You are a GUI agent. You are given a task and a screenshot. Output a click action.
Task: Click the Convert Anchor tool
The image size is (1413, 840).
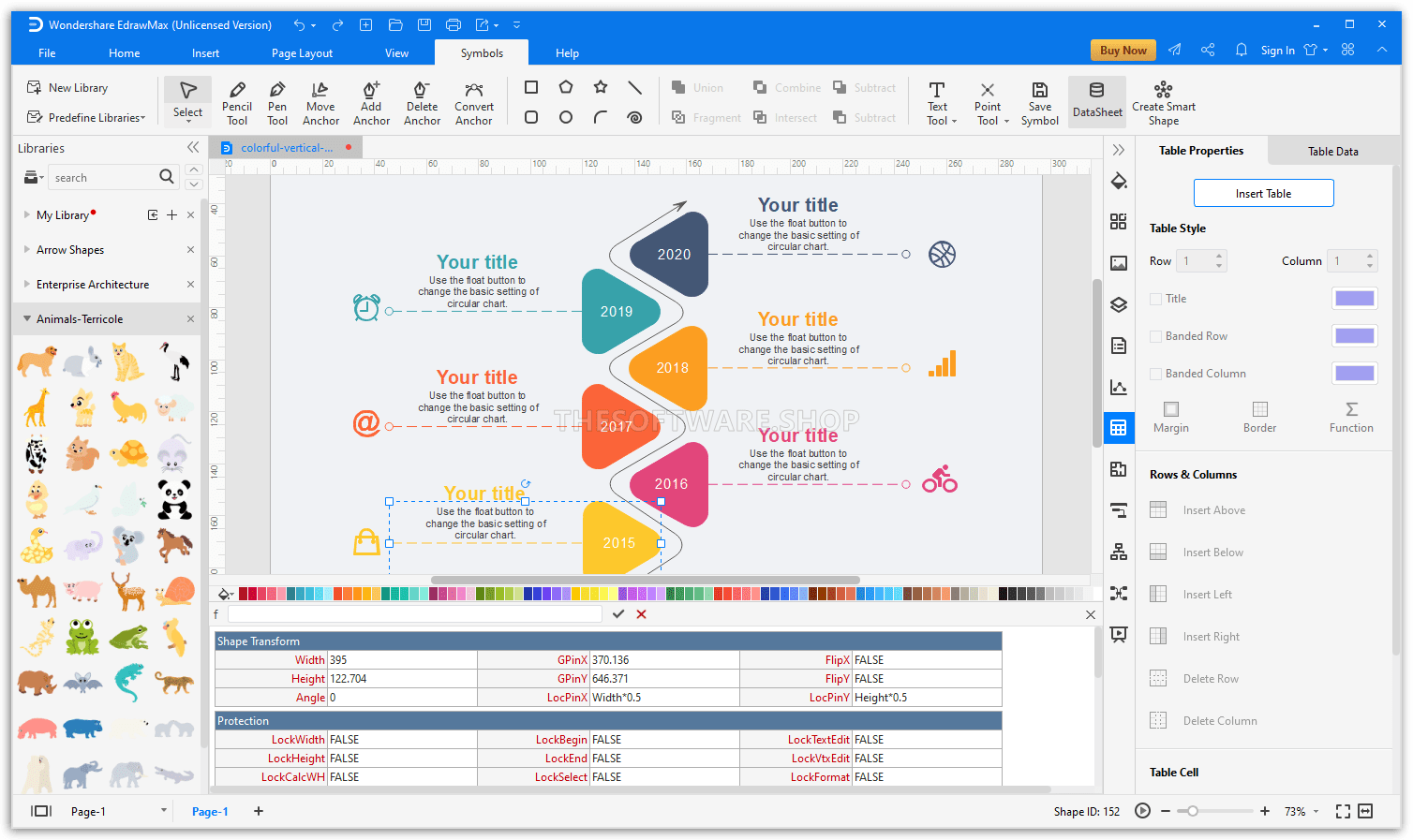coord(473,102)
